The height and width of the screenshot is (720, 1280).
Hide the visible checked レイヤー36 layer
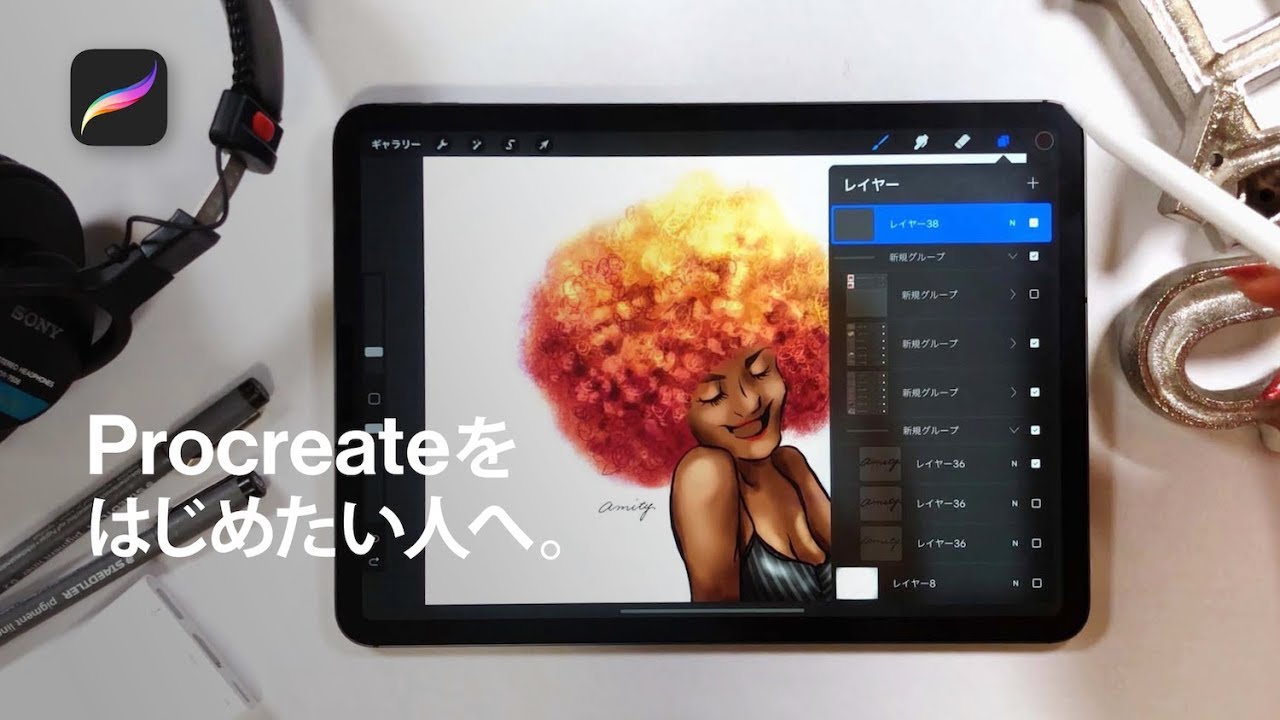[1035, 464]
